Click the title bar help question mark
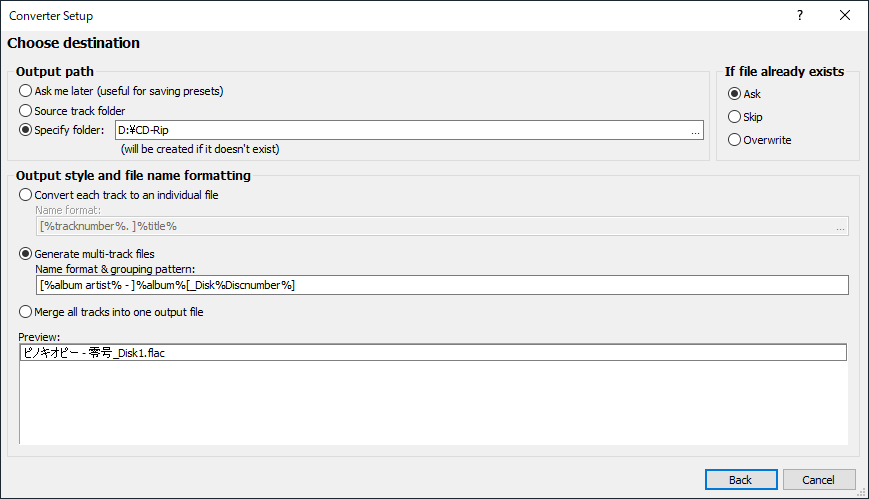The image size is (869, 499). click(x=800, y=16)
